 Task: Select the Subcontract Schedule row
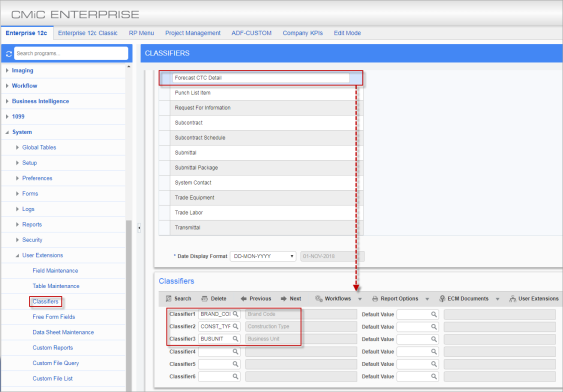coord(261,138)
